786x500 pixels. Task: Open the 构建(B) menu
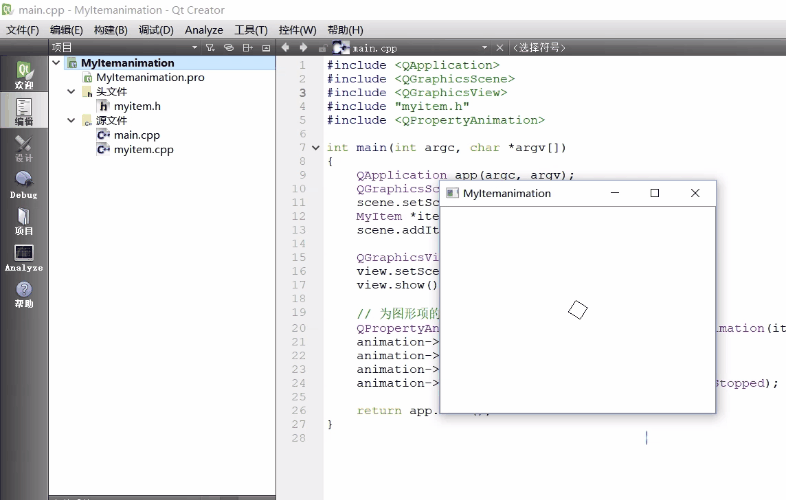[110, 30]
